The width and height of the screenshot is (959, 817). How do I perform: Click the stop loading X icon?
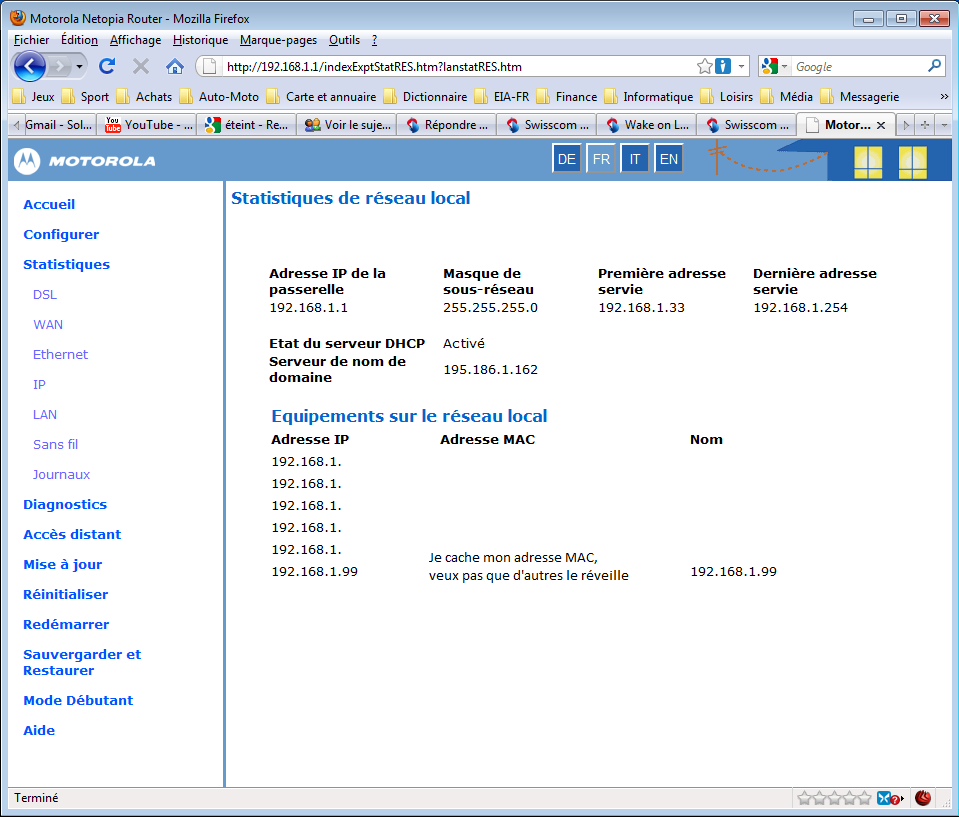(141, 66)
